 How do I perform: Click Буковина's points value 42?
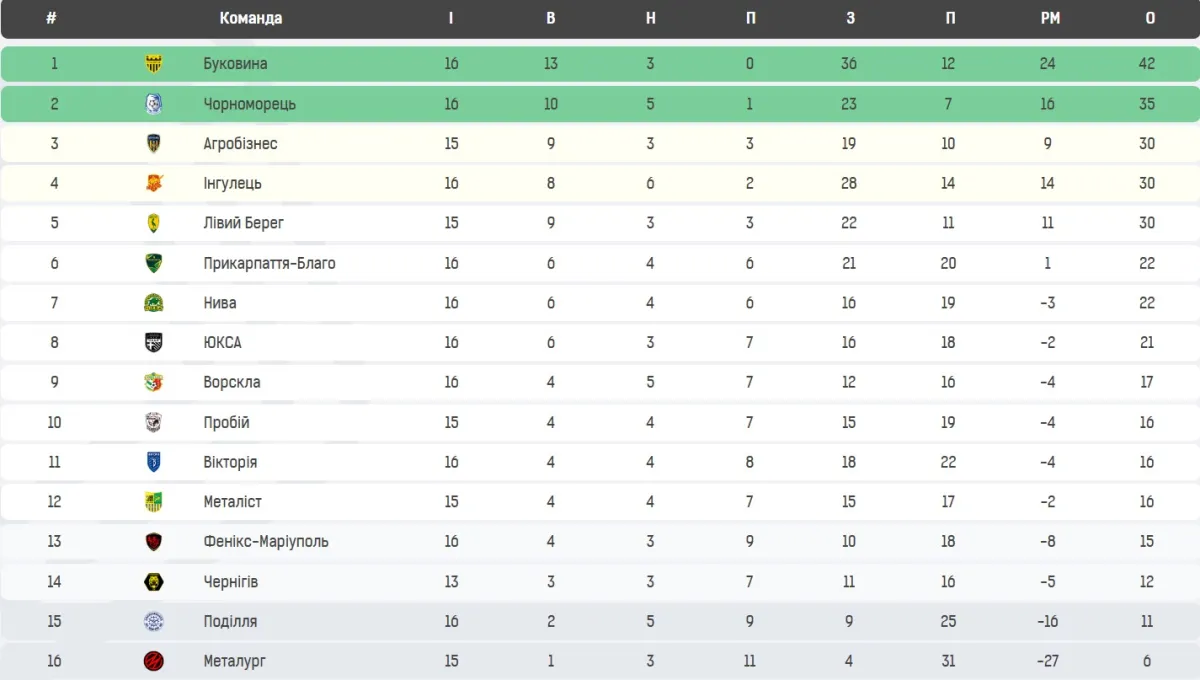click(1147, 63)
